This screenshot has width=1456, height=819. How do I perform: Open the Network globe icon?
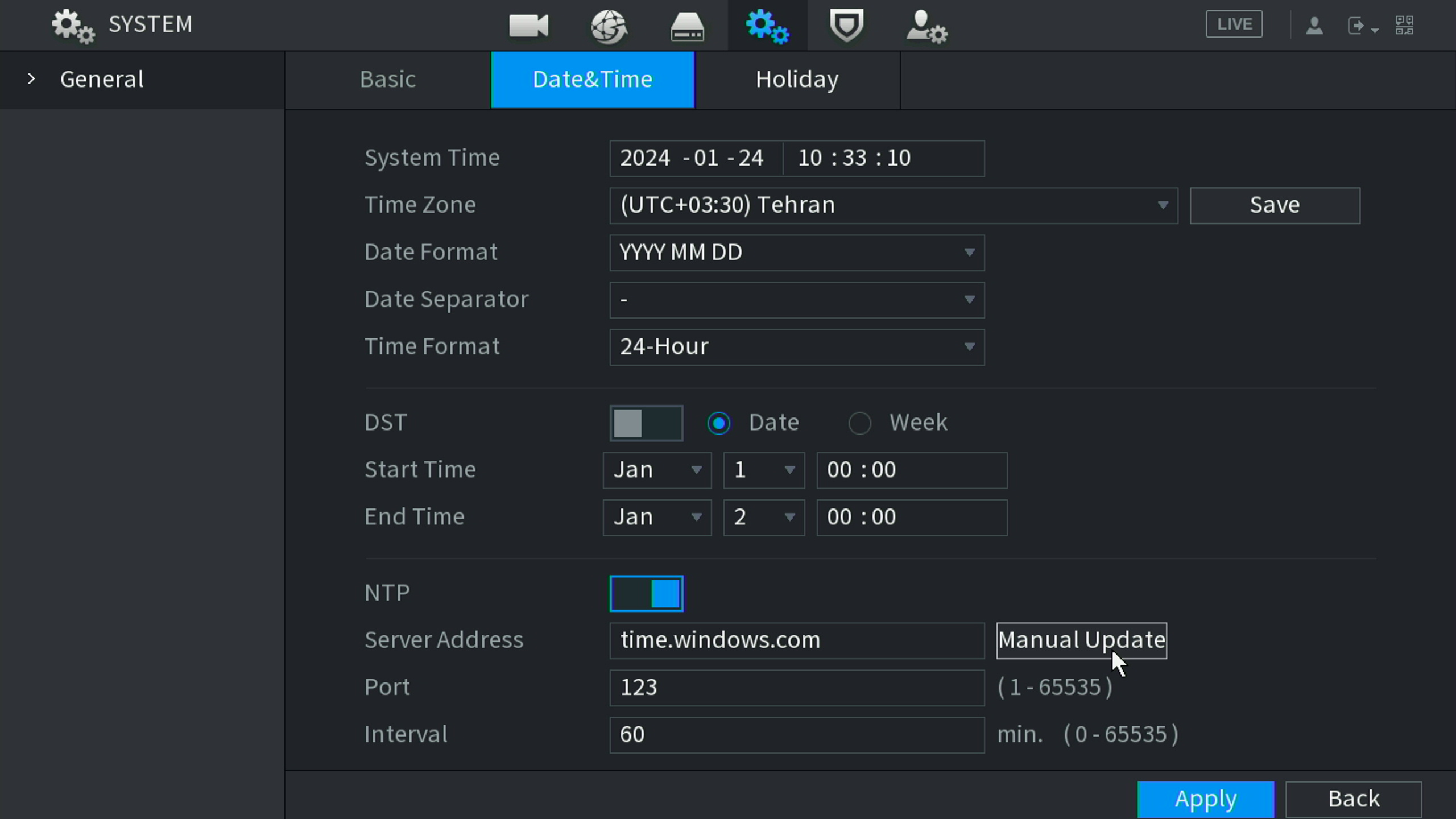tap(609, 26)
